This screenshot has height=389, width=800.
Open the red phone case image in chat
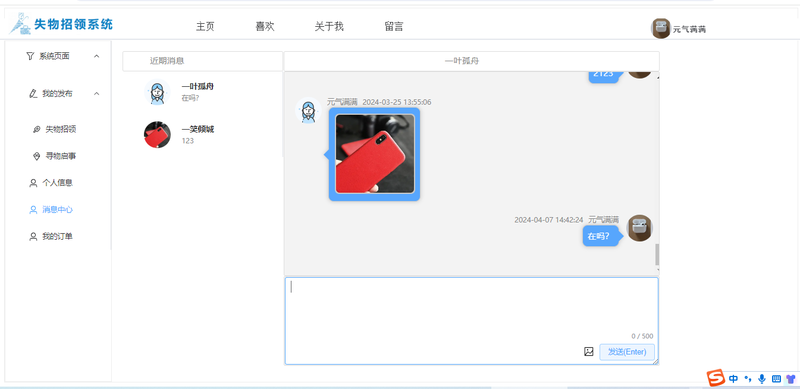tap(375, 154)
